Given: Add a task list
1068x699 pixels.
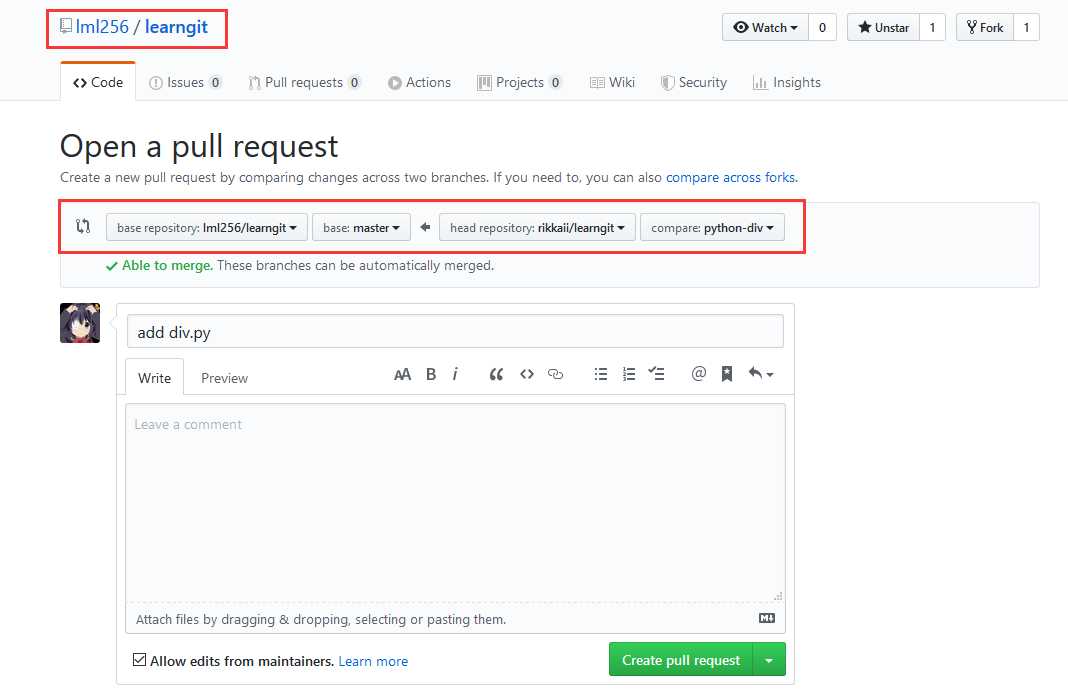Looking at the screenshot, I should [657, 374].
